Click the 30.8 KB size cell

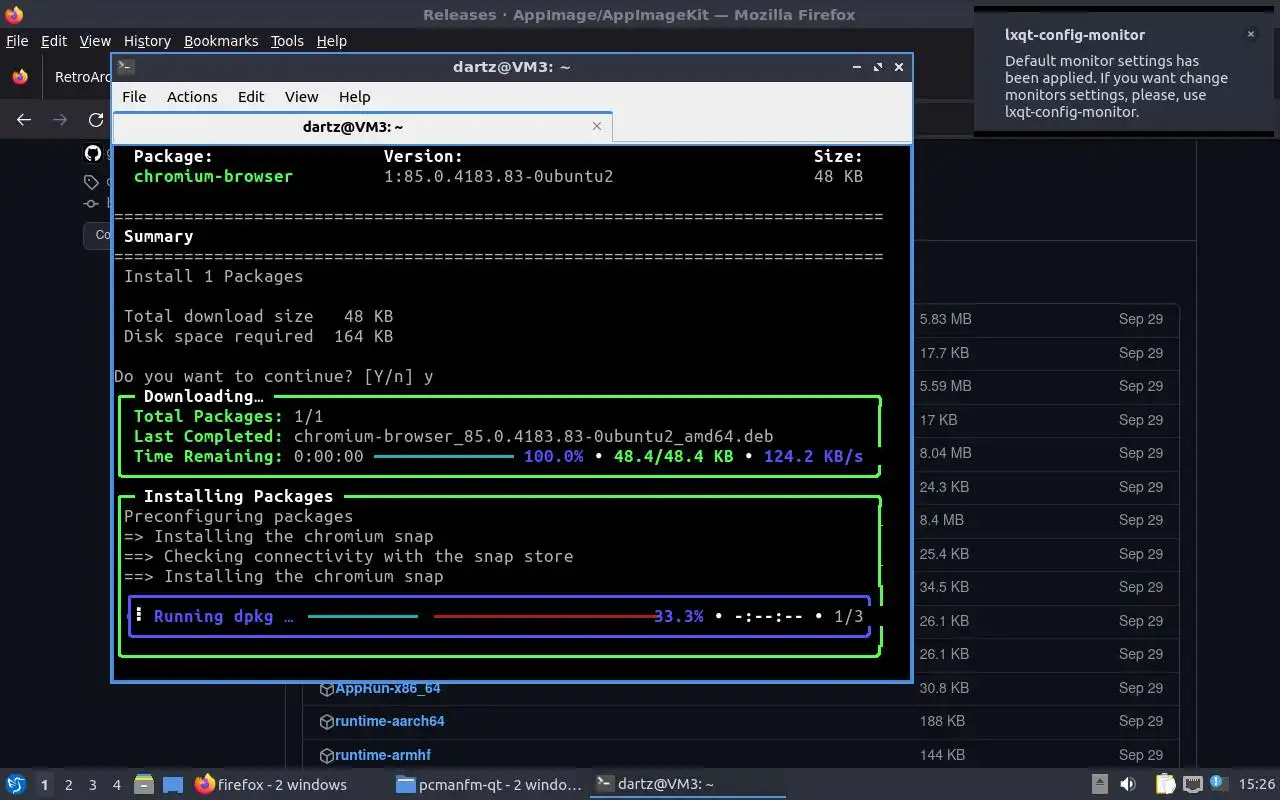click(944, 688)
